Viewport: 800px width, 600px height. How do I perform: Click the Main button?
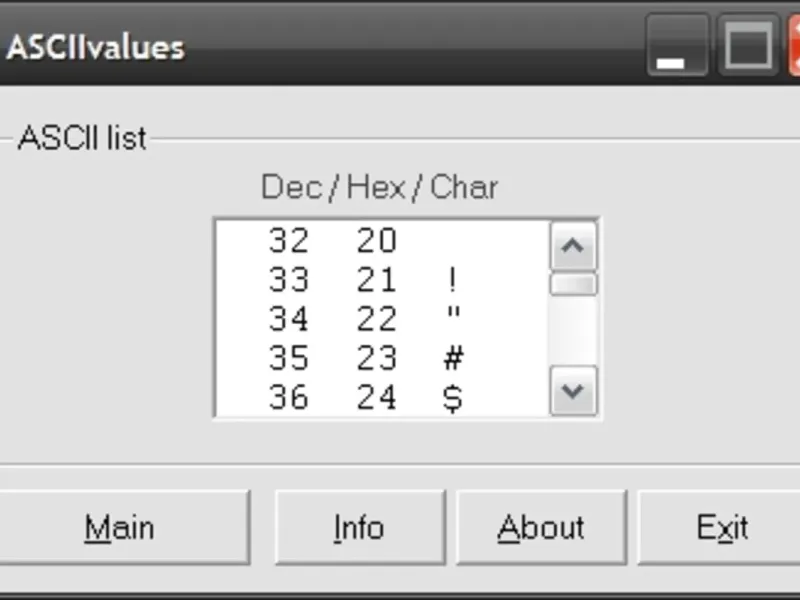point(120,527)
